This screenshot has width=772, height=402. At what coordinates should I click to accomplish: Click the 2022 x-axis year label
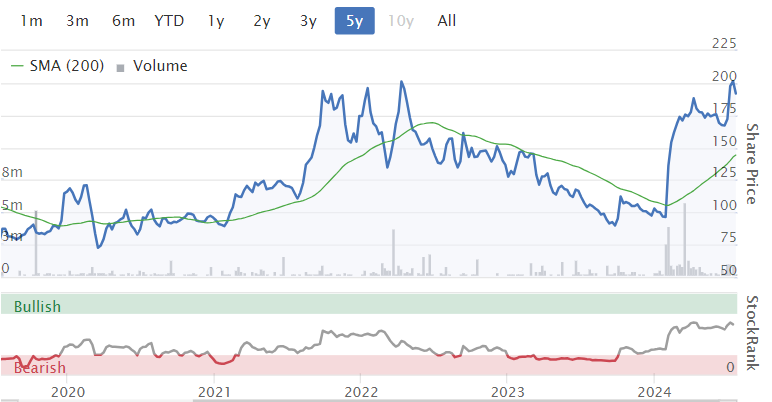361,392
